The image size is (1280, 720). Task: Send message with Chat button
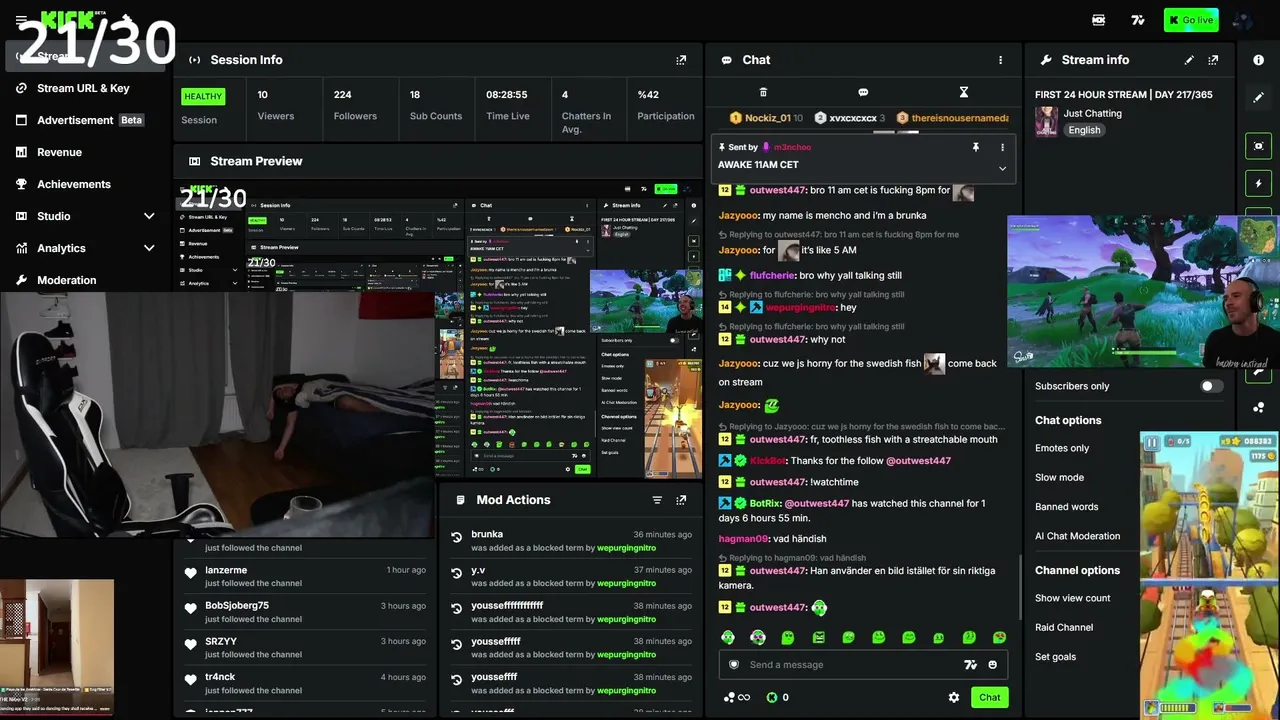click(x=989, y=697)
